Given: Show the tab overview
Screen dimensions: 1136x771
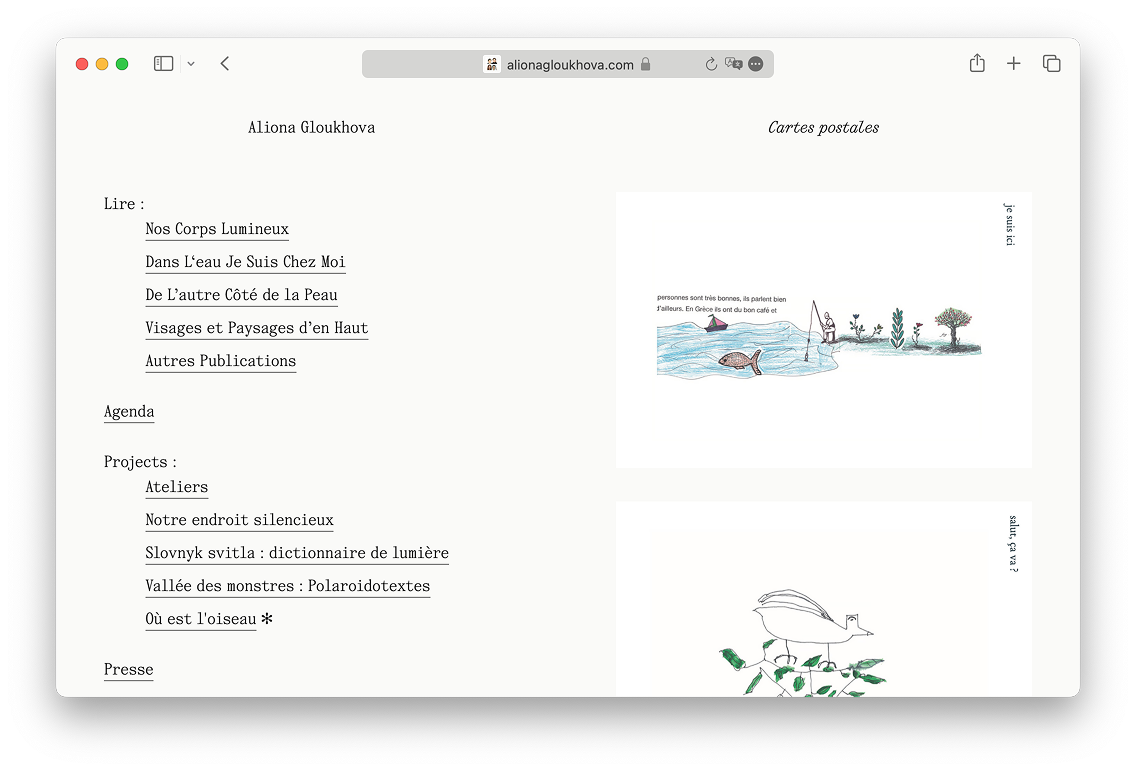Looking at the screenshot, I should coord(1051,64).
